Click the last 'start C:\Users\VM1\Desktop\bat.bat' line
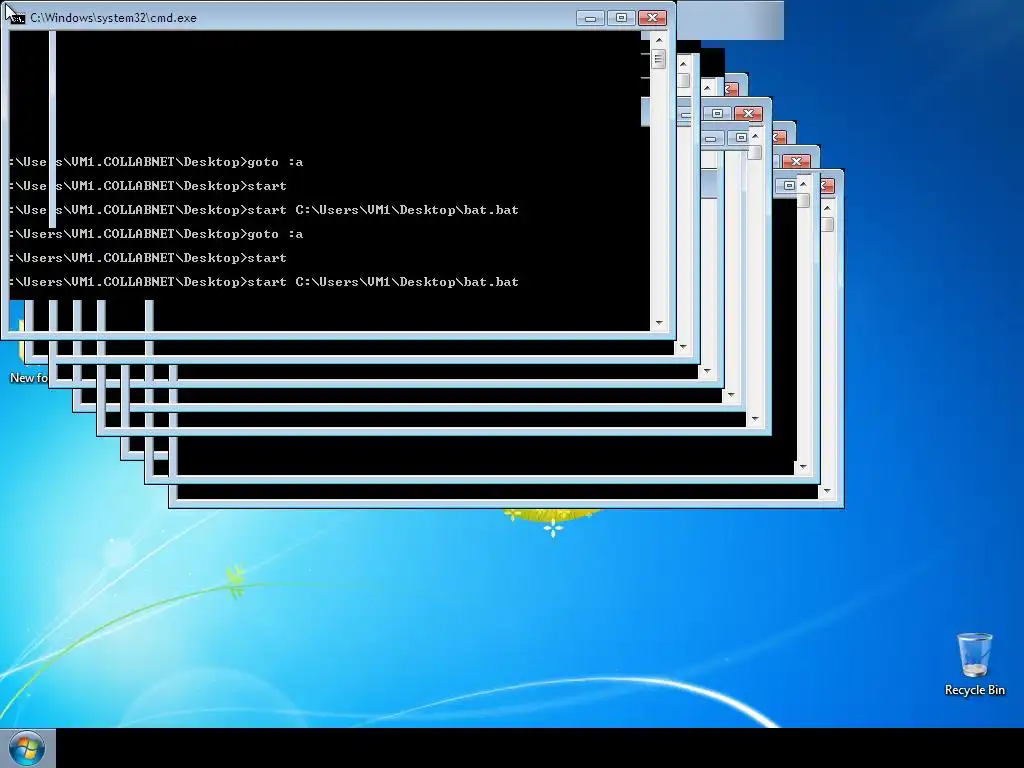Image resolution: width=1024 pixels, height=768 pixels. click(264, 282)
